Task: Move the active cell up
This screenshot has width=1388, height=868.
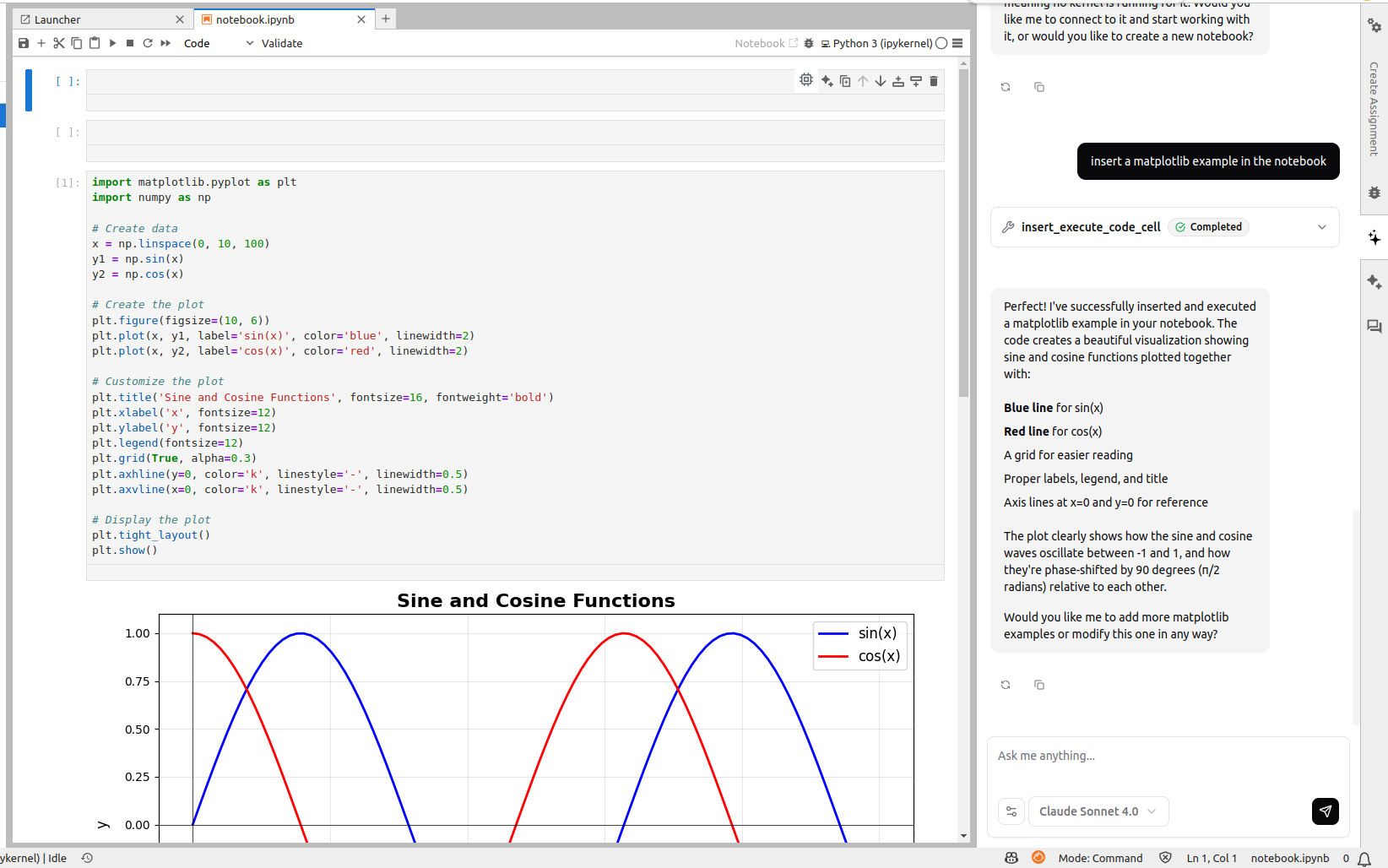Action: coord(863,81)
